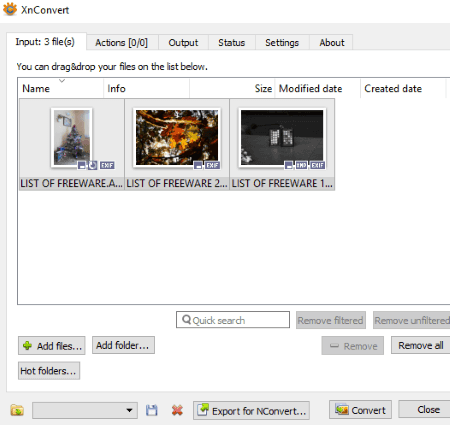Viewport: 450px width, 425px height.
Task: Click EXIF badge on Christmas tree thumbnail
Action: pyautogui.click(x=107, y=165)
